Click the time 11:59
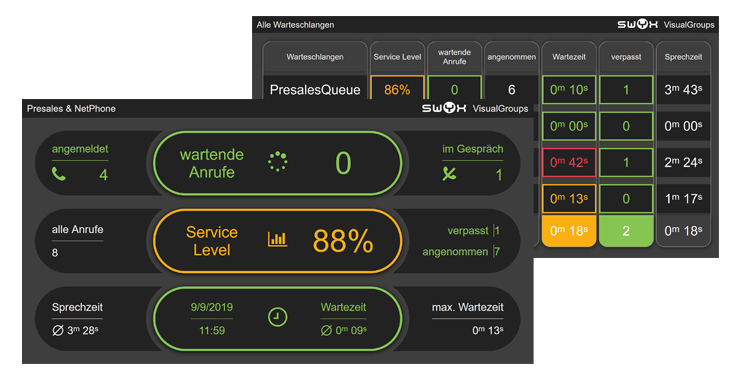 (x=212, y=330)
